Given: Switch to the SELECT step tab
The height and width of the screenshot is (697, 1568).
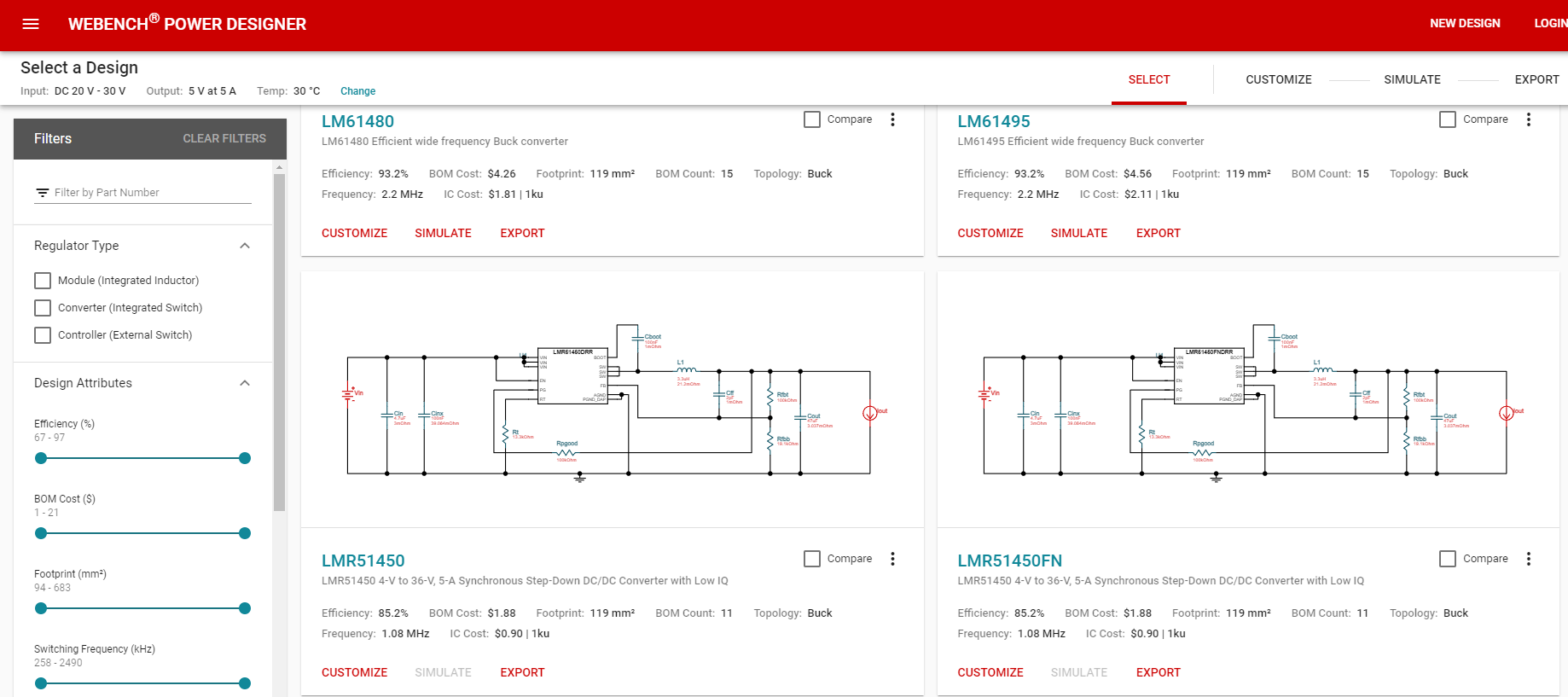Looking at the screenshot, I should tap(1149, 79).
